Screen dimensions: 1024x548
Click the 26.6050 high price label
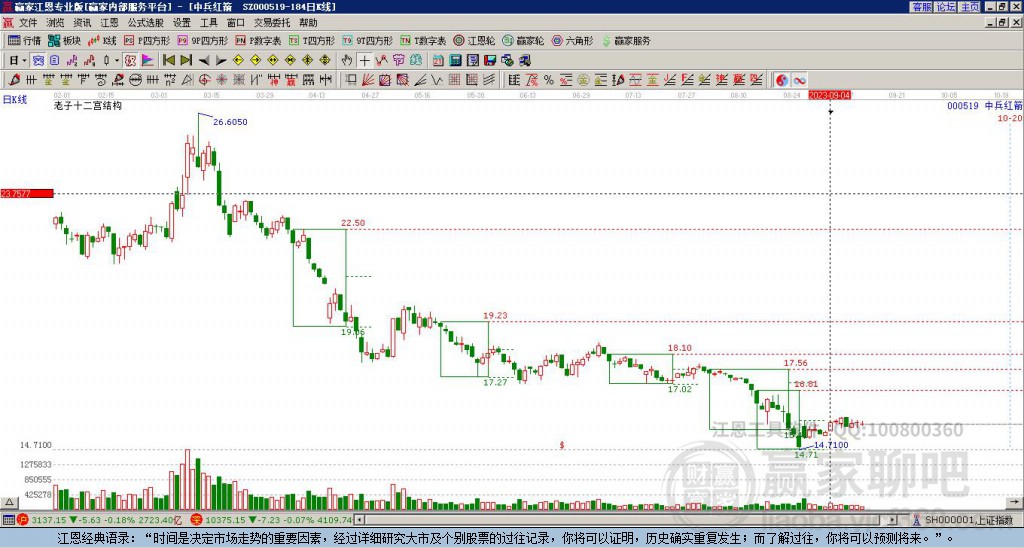point(230,122)
